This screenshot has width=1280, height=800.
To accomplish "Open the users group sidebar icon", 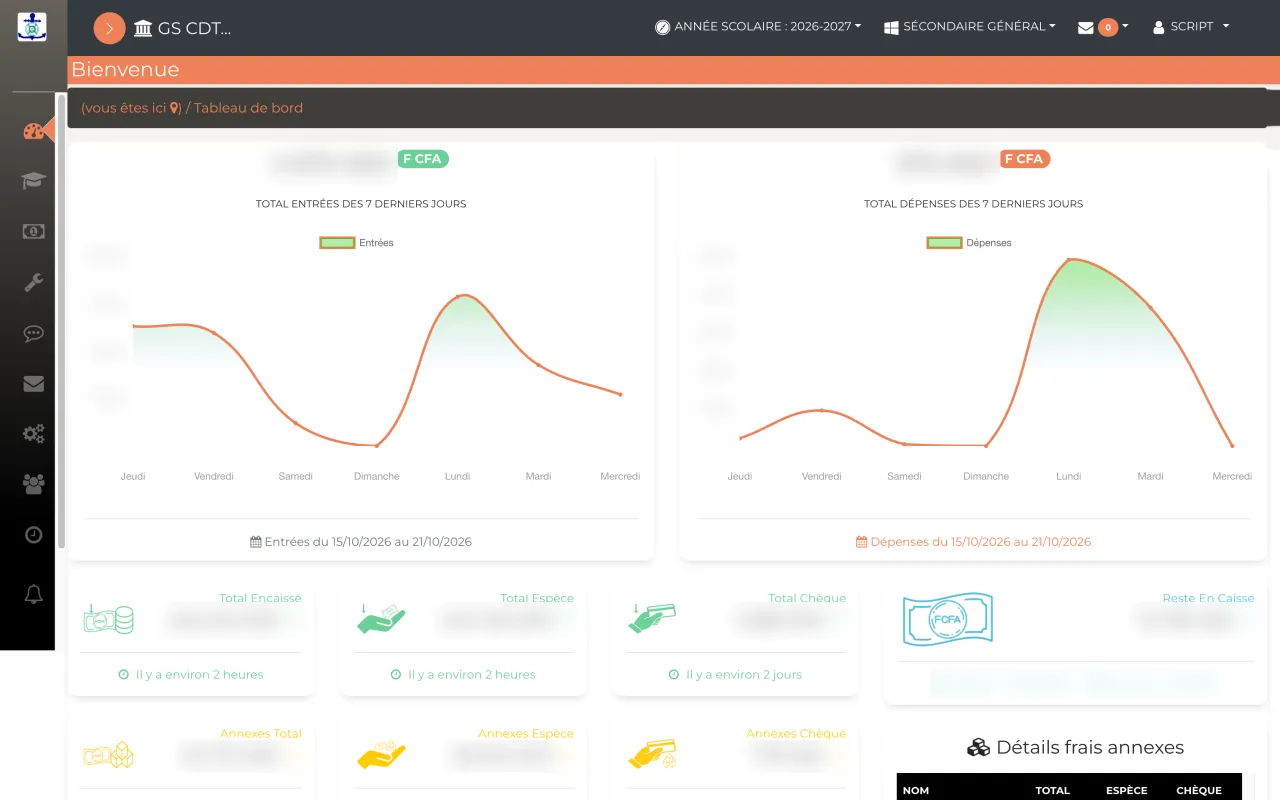I will pos(33,484).
